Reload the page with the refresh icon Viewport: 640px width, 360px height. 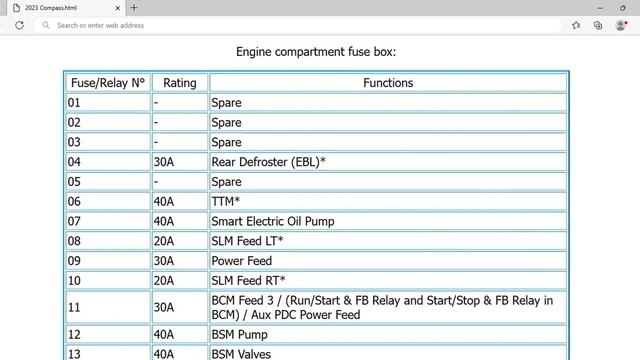pos(19,25)
